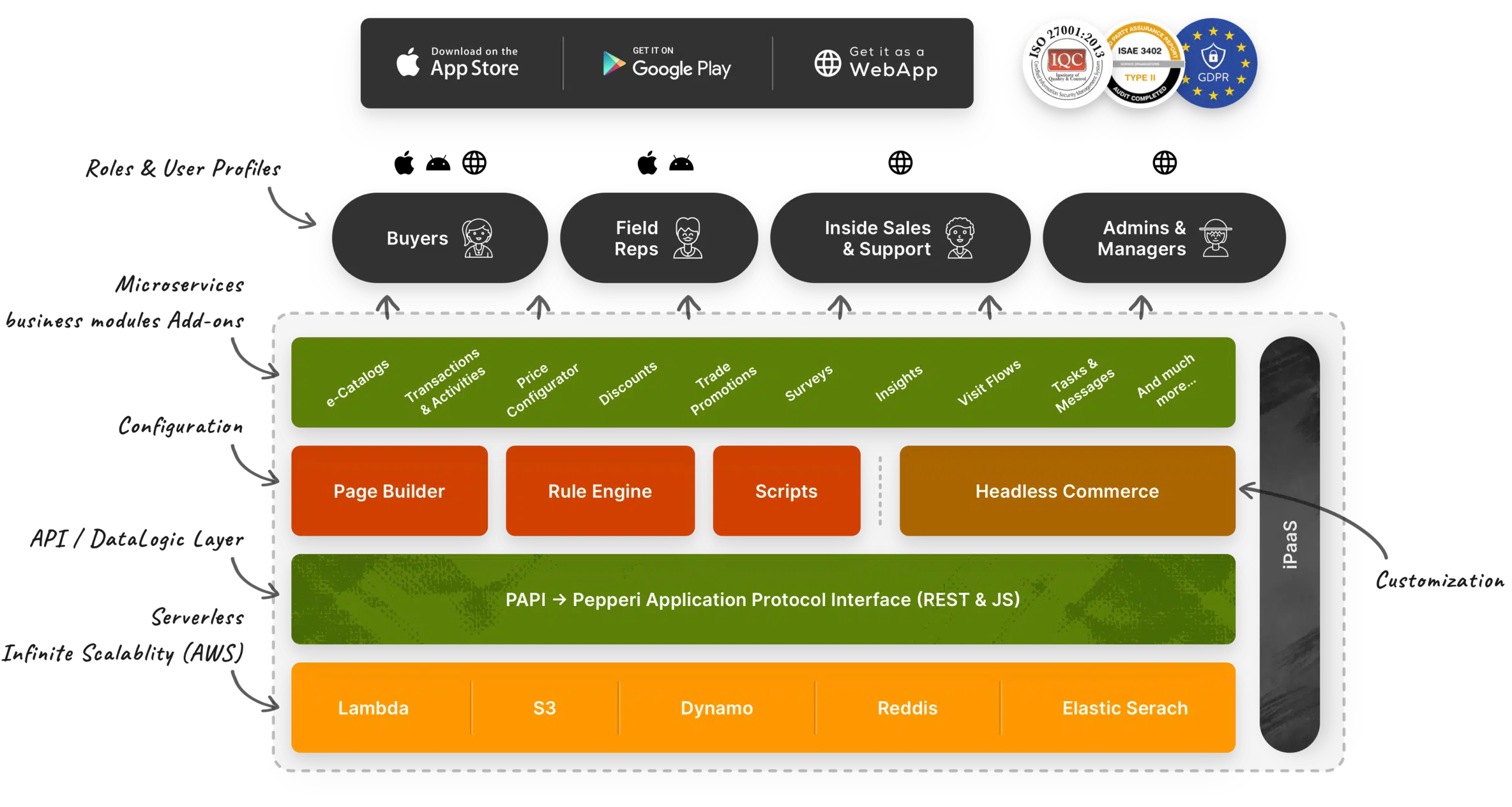
Task: Select the Field Reps label text
Action: pyautogui.click(x=636, y=238)
